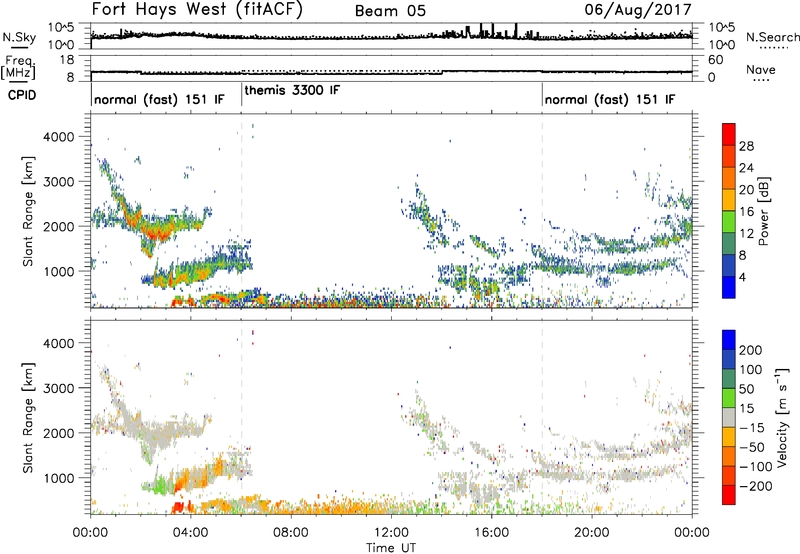
Task: Click the green segment of the Velocity color bar
Action: click(x=729, y=398)
